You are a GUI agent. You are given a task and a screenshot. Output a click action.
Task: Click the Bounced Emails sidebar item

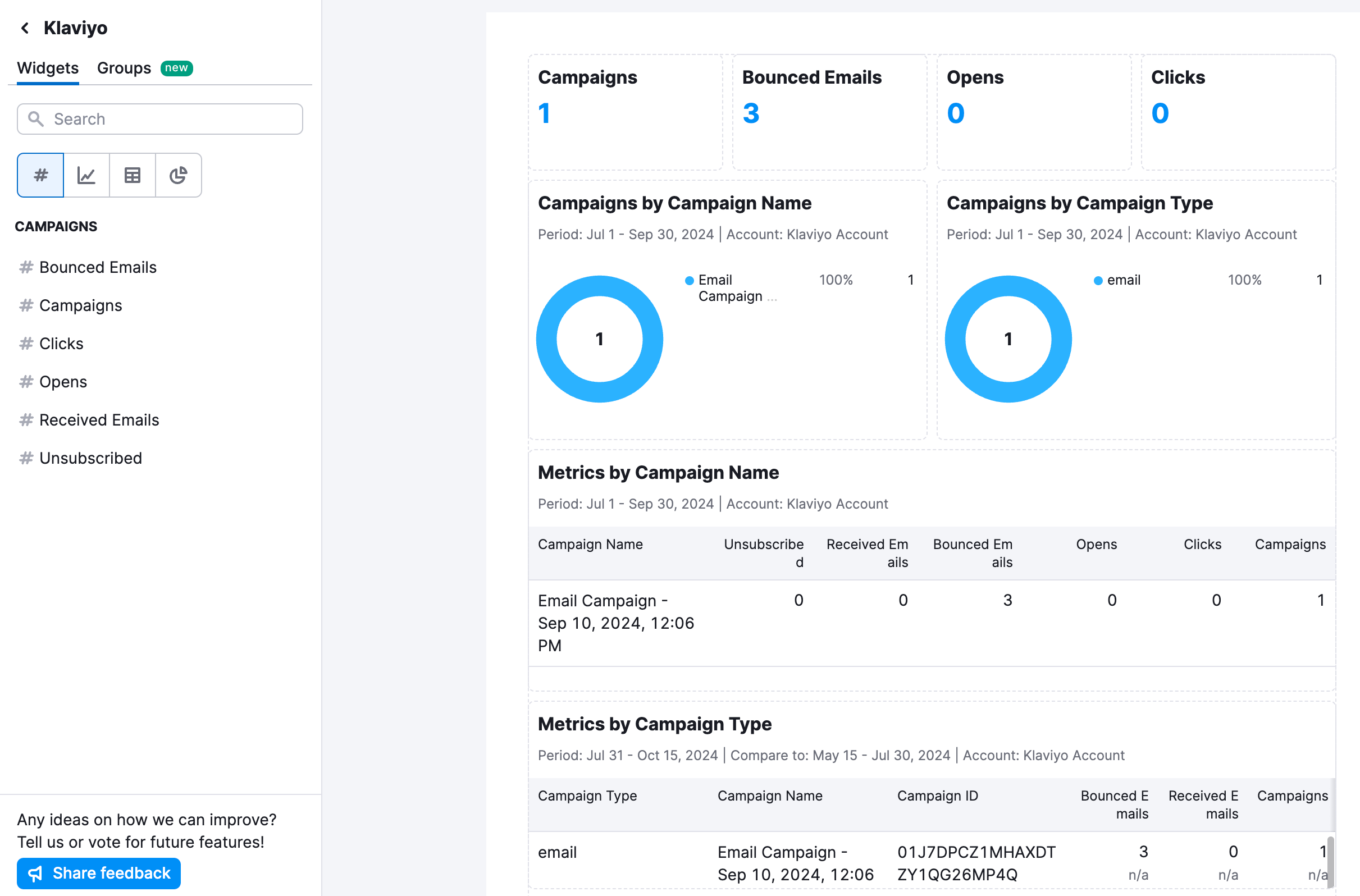pos(97,267)
